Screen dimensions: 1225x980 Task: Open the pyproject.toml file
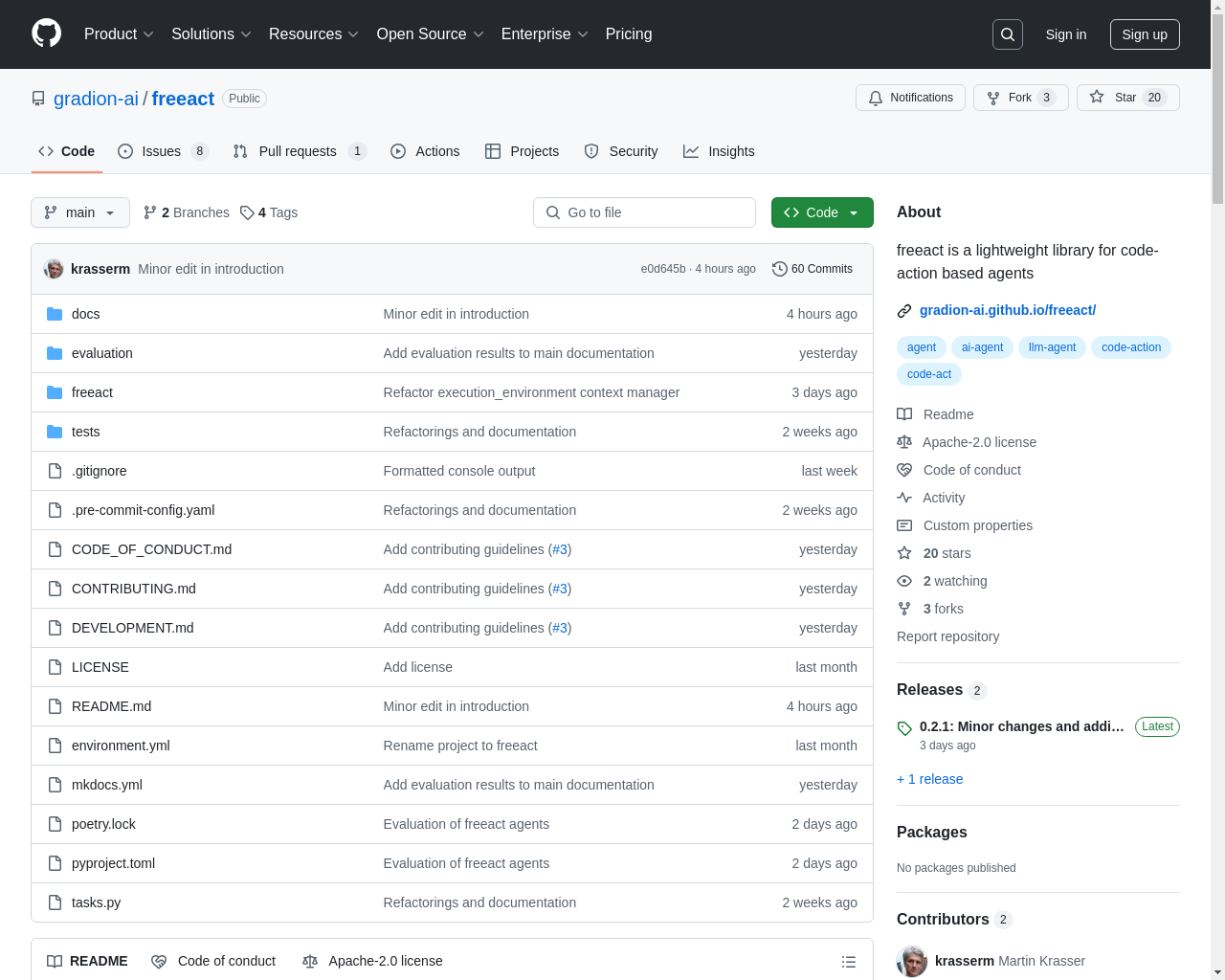click(x=113, y=863)
